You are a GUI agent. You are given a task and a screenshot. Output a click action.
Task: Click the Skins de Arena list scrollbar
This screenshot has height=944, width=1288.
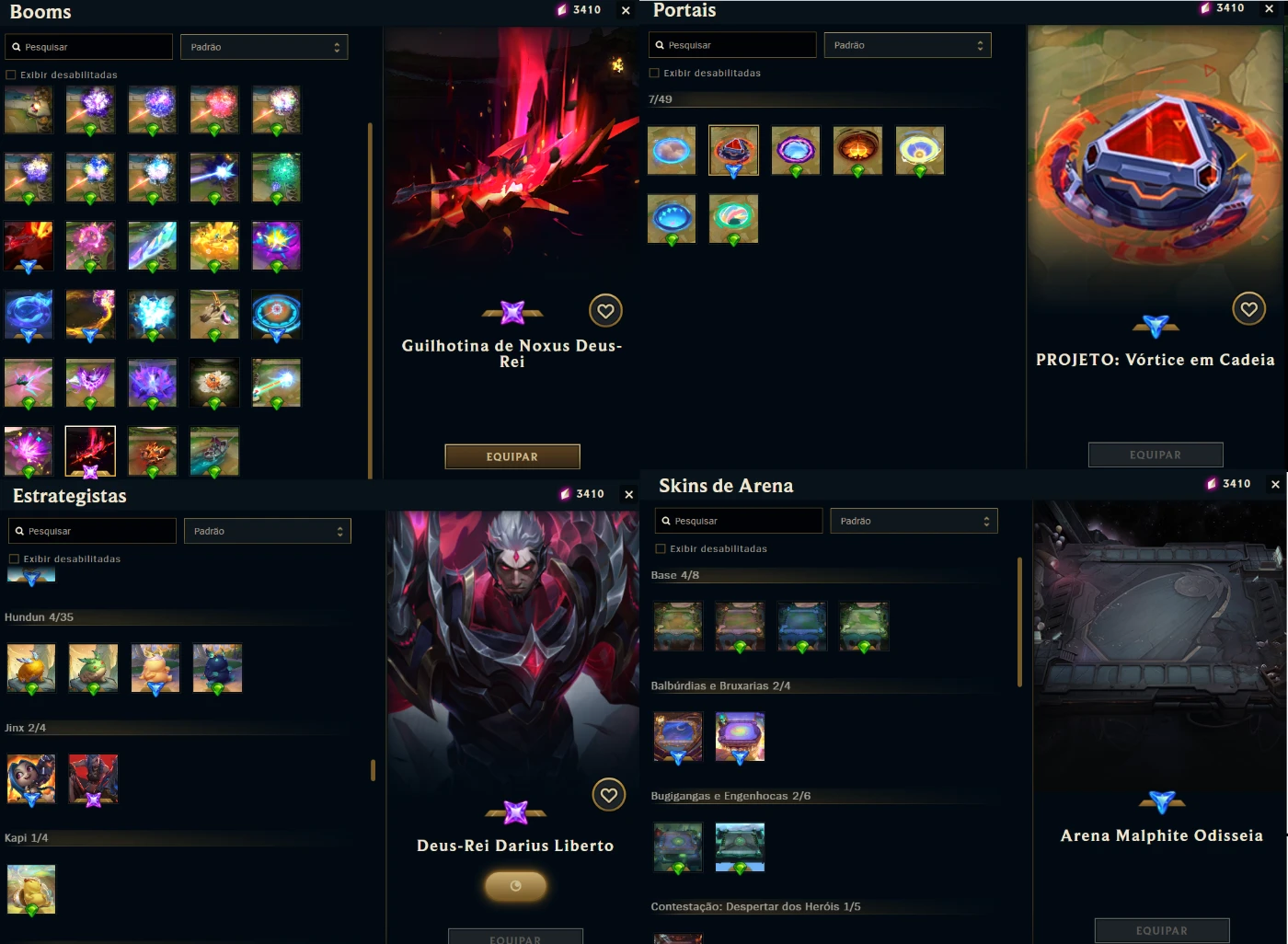click(1019, 622)
